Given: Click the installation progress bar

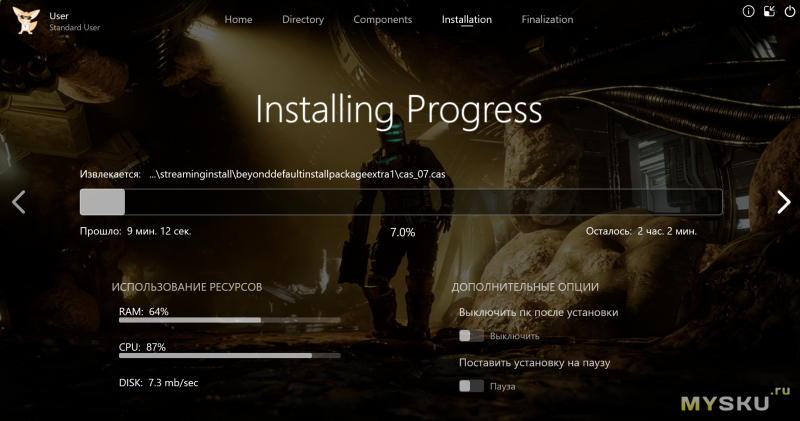Looking at the screenshot, I should [400, 202].
